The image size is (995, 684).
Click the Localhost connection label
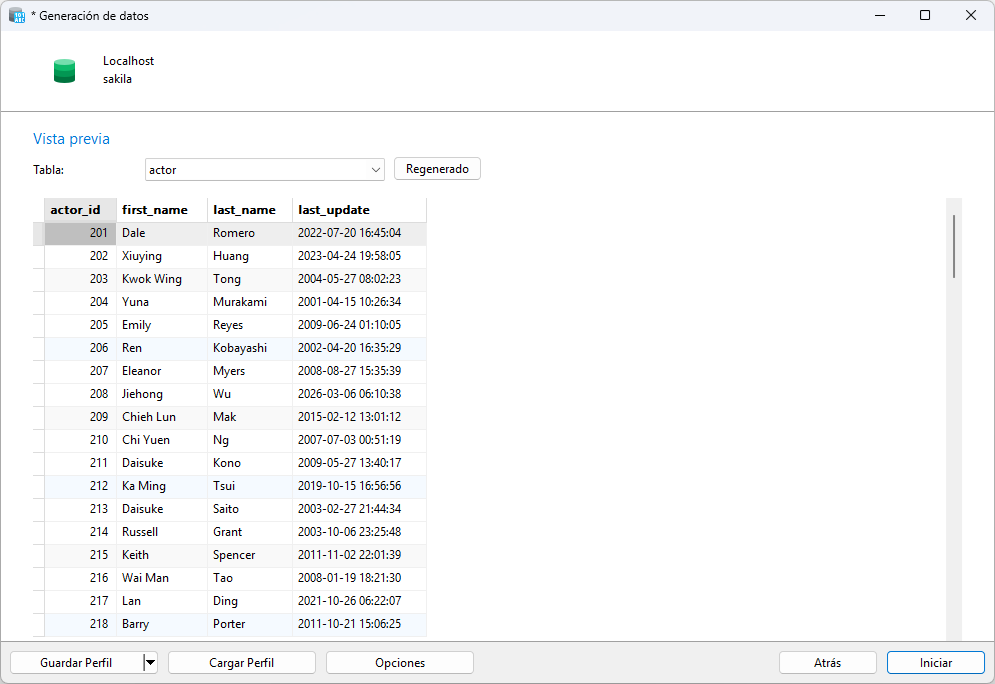tap(128, 61)
